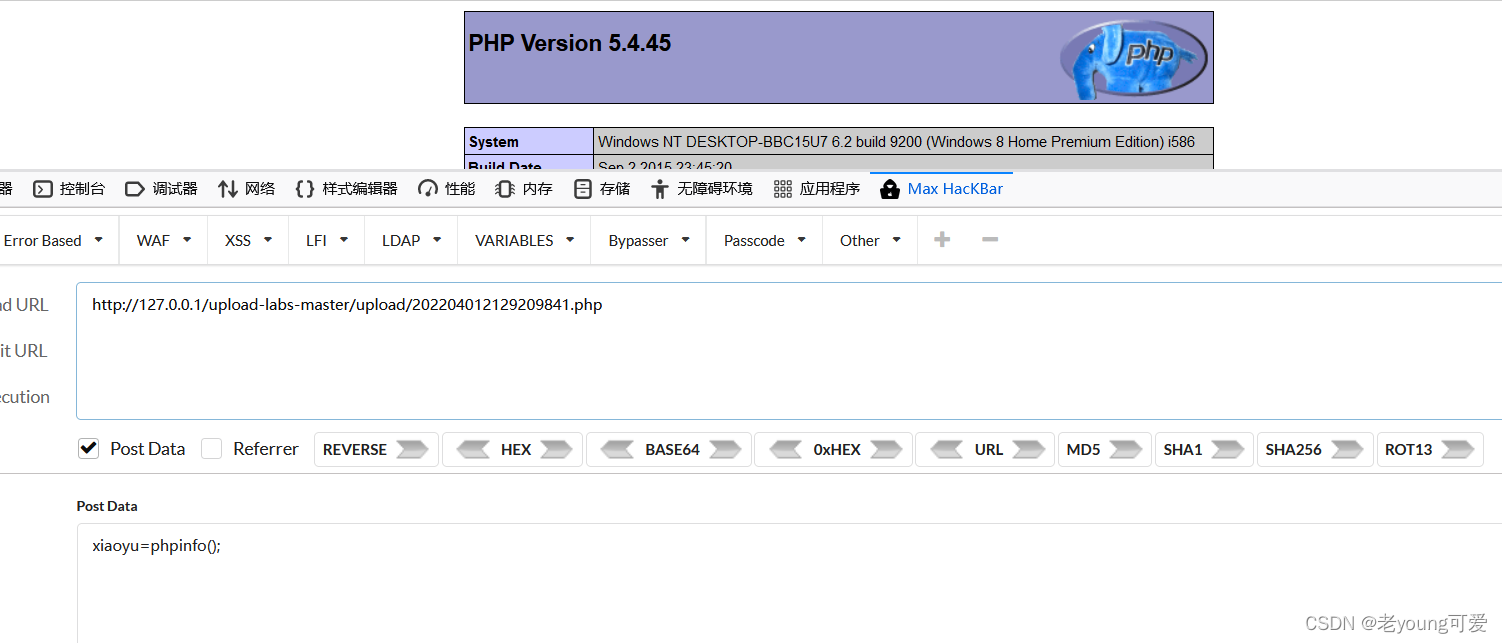Viewport: 1502px width, 643px height.
Task: Open the 控制台 console tab
Action: click(69, 189)
